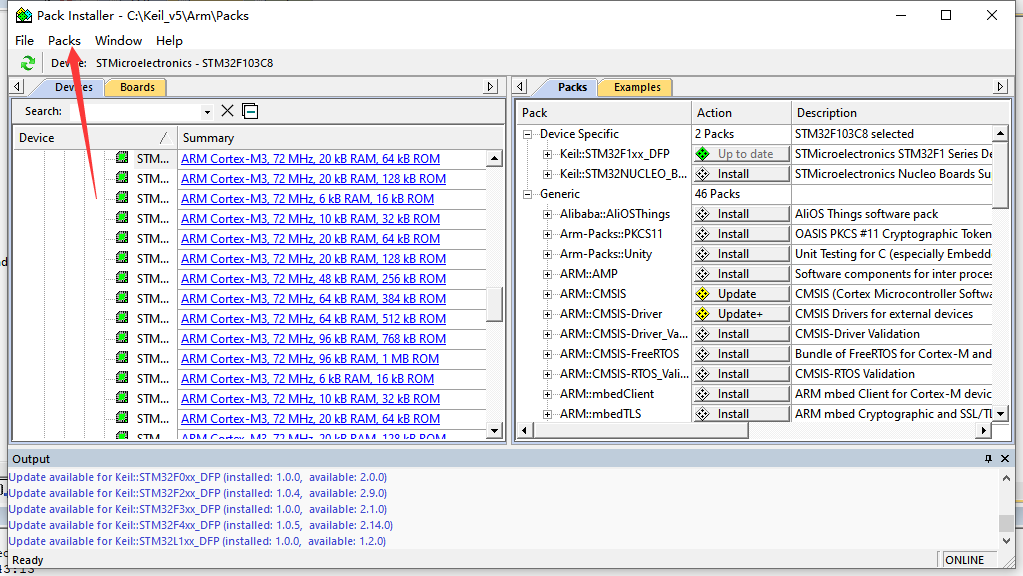Viewport: 1023px width, 576px height.
Task: Close the Output panel via its X icon
Action: coord(1007,458)
